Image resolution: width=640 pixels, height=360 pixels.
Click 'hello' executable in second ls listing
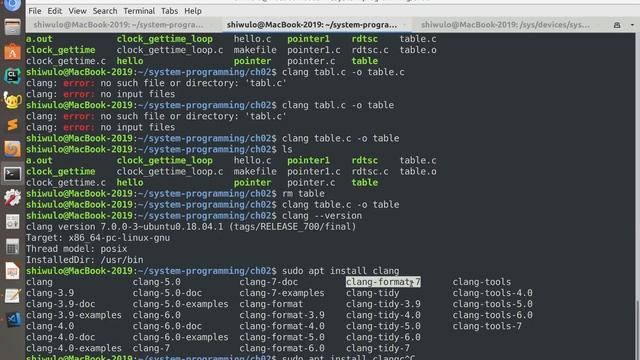[130, 183]
